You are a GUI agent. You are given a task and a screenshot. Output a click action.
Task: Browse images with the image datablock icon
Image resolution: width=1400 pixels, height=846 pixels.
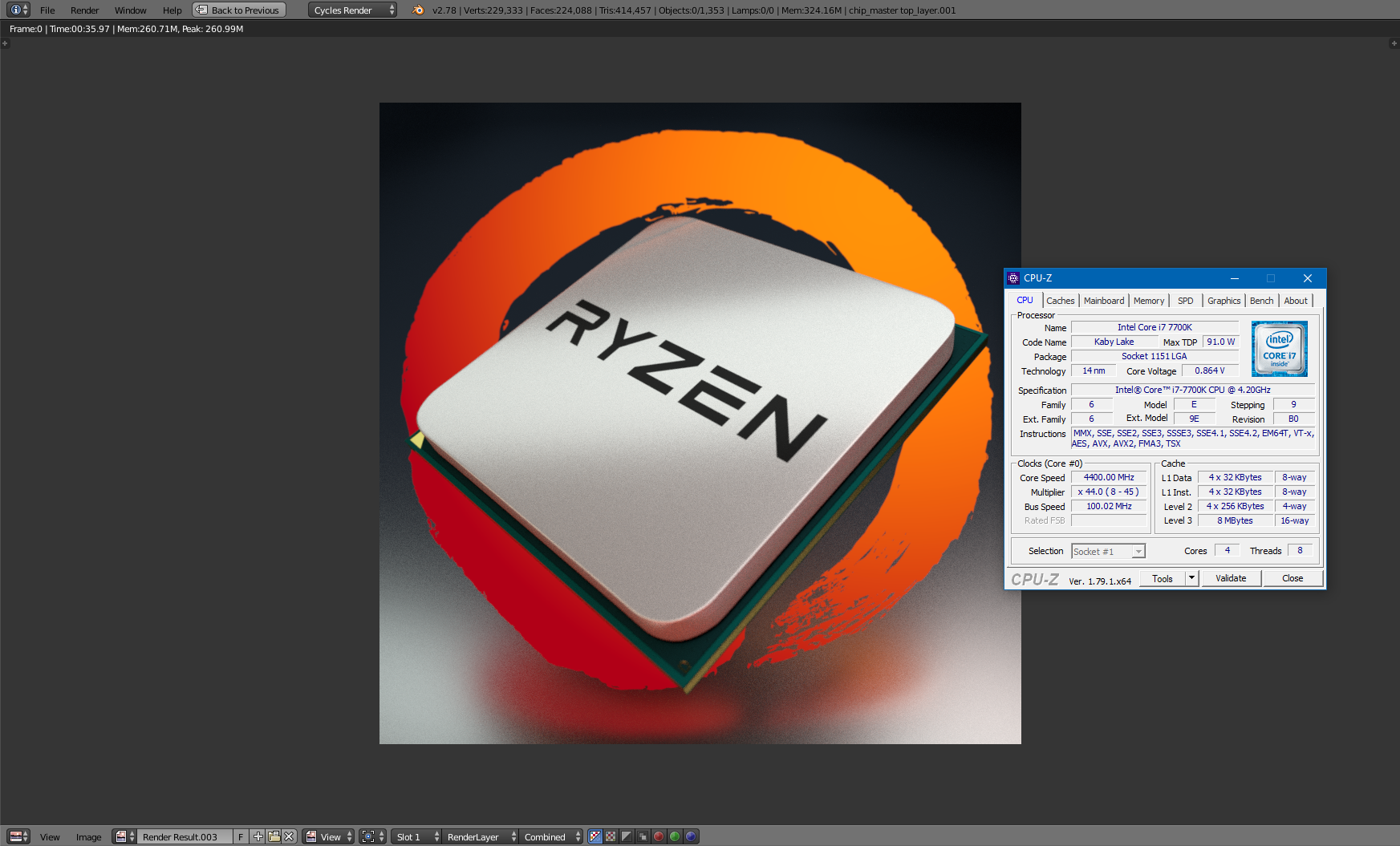(x=125, y=836)
